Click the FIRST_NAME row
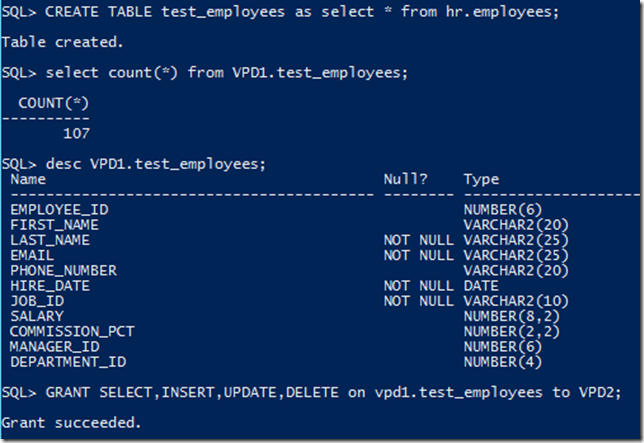644x443 pixels. (x=289, y=225)
